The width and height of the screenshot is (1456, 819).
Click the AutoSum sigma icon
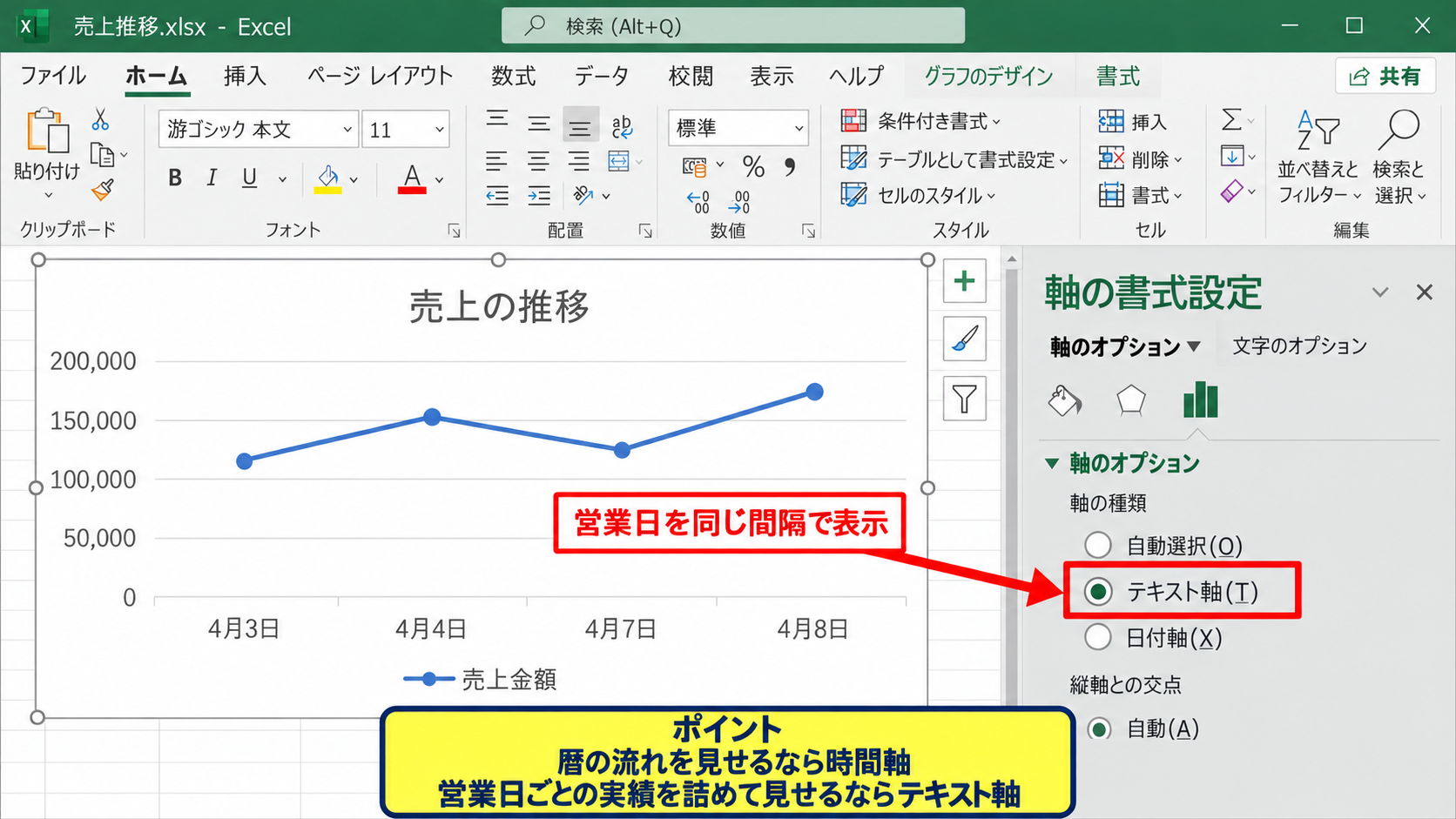tap(1231, 119)
